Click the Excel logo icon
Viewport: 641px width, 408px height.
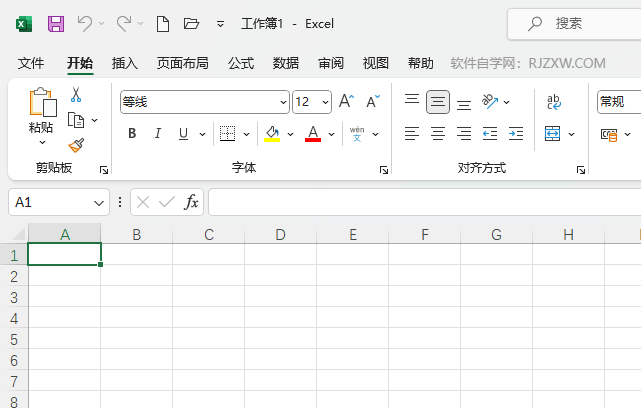[x=24, y=24]
